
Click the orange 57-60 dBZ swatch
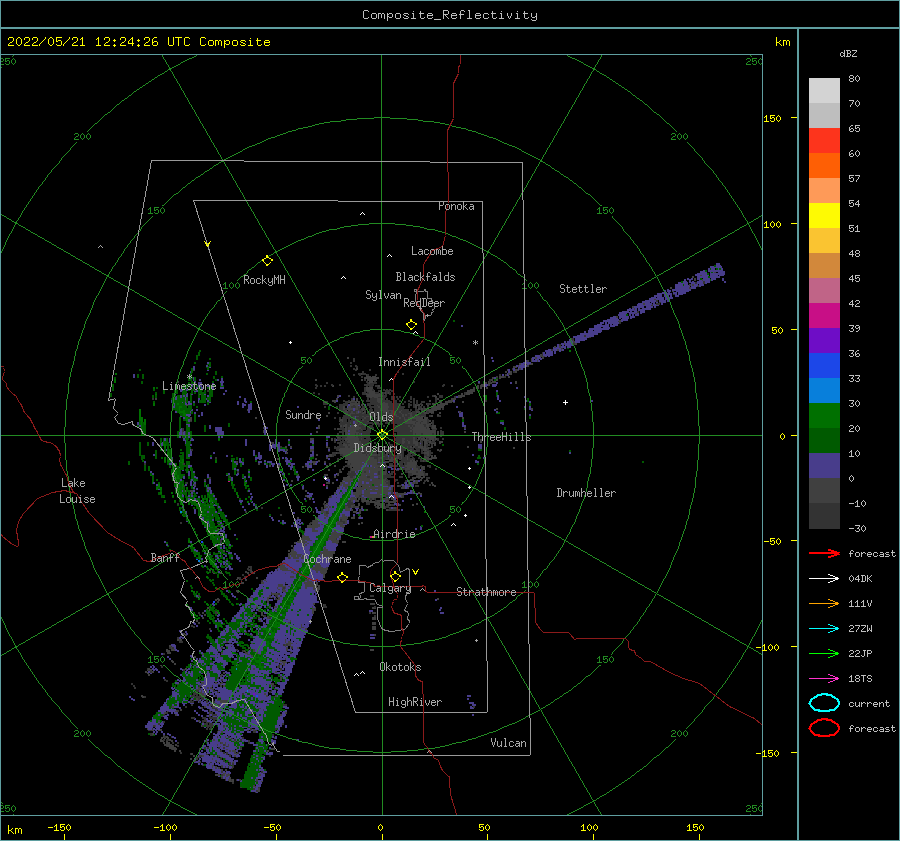pyautogui.click(x=824, y=165)
